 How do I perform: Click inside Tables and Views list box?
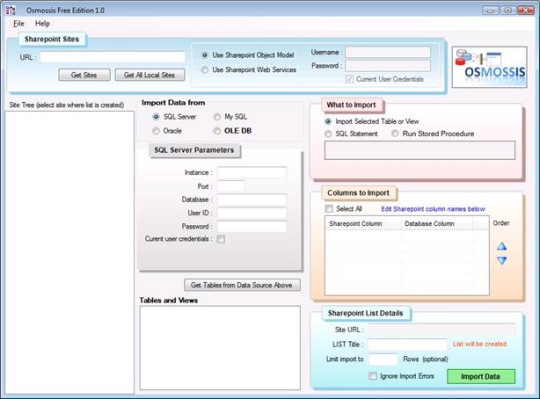[x=220, y=348]
